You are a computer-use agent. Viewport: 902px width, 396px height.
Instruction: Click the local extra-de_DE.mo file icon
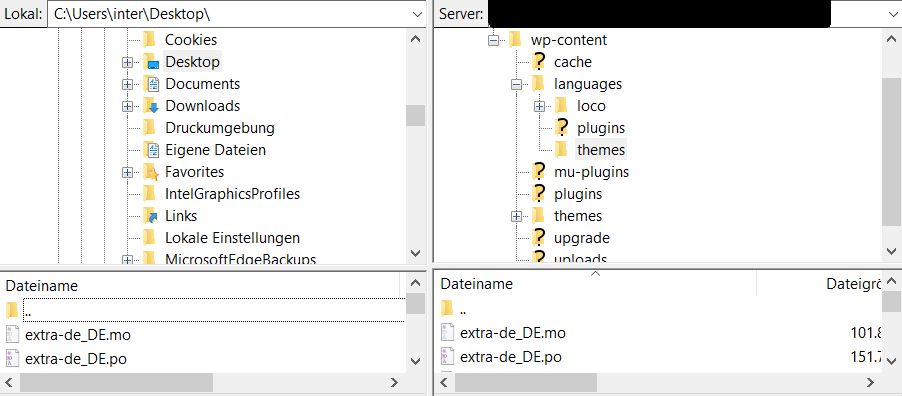pos(12,334)
